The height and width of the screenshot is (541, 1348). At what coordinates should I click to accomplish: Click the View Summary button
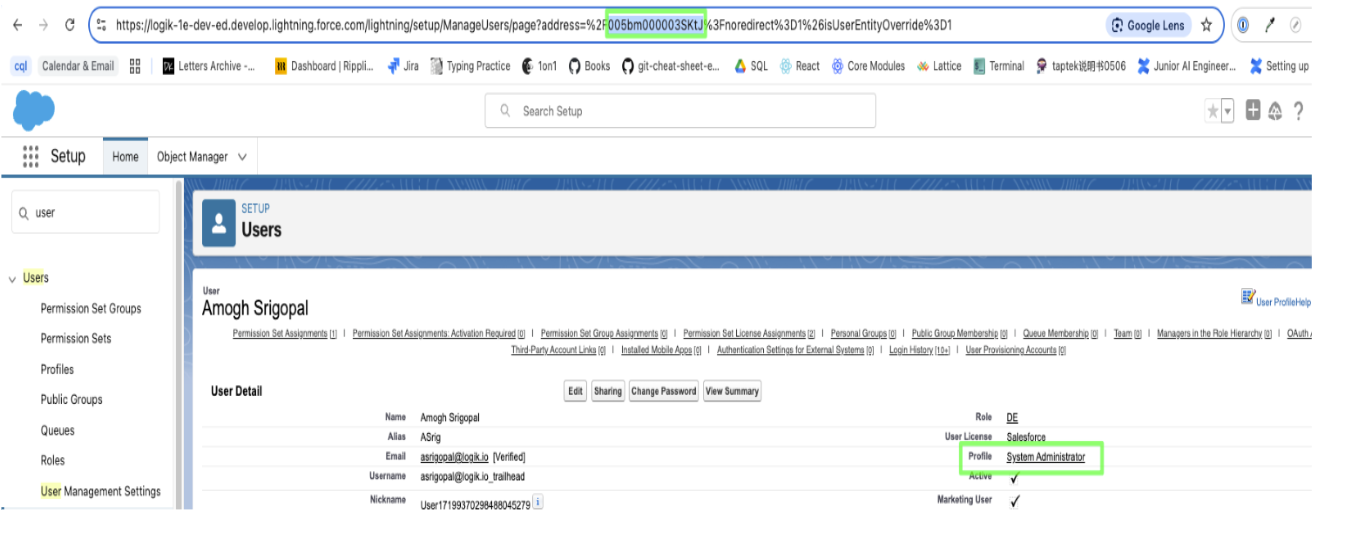(732, 391)
